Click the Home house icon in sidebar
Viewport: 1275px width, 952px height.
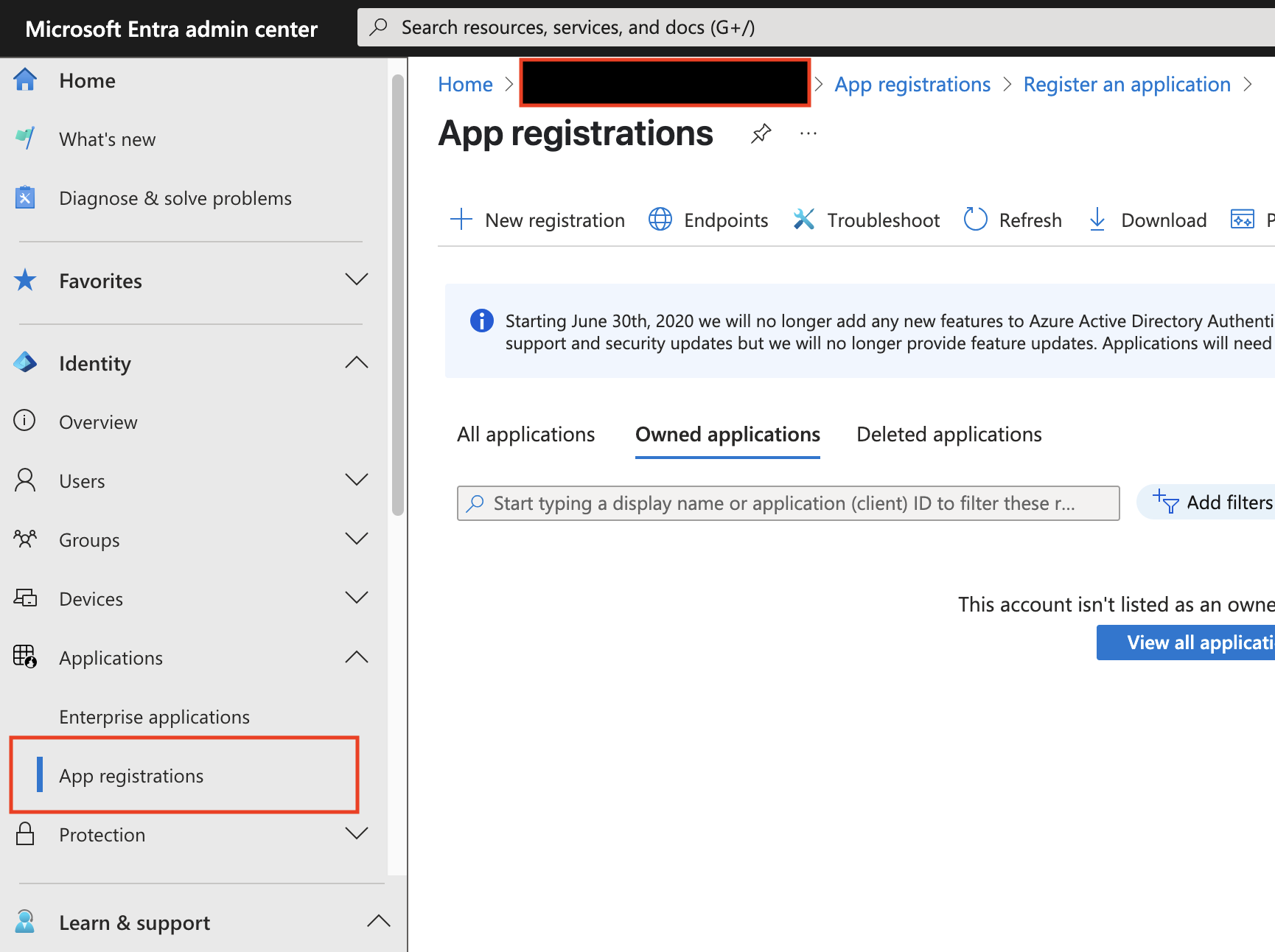(x=25, y=80)
